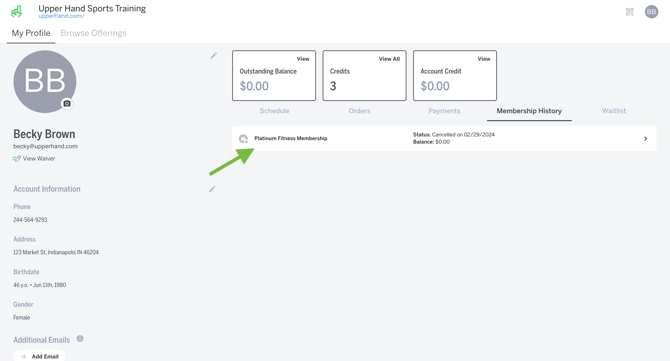Click View All on Credits card
The width and height of the screenshot is (670, 361).
[x=389, y=59]
